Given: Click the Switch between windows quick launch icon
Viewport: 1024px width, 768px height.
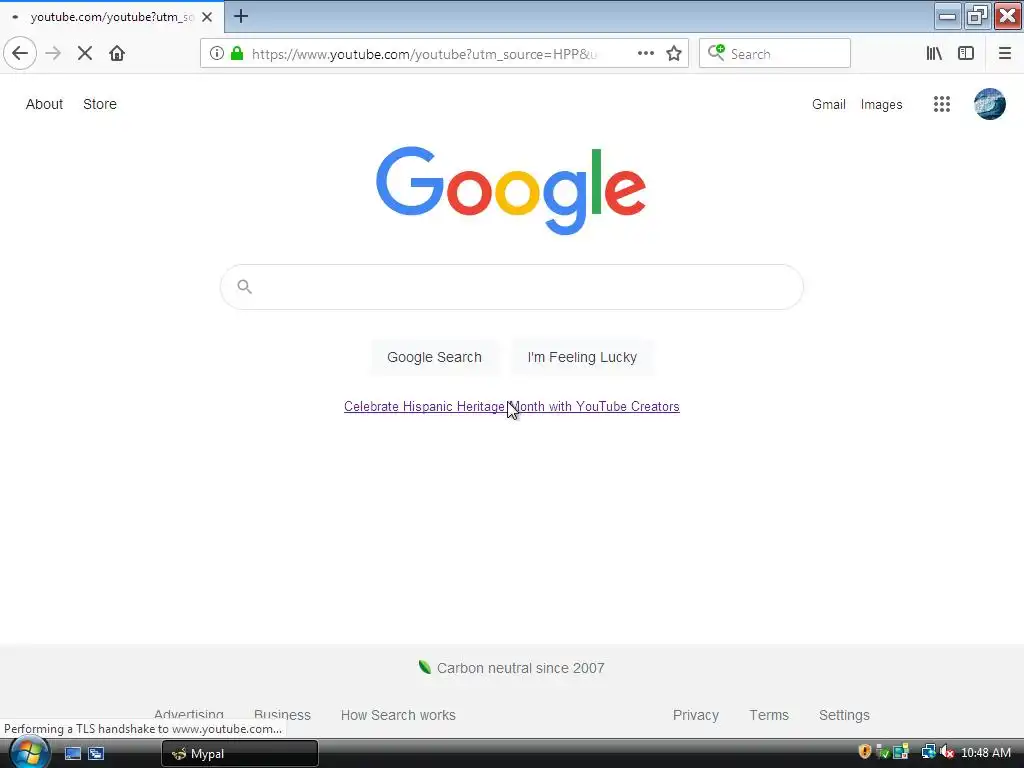Looking at the screenshot, I should [x=96, y=754].
